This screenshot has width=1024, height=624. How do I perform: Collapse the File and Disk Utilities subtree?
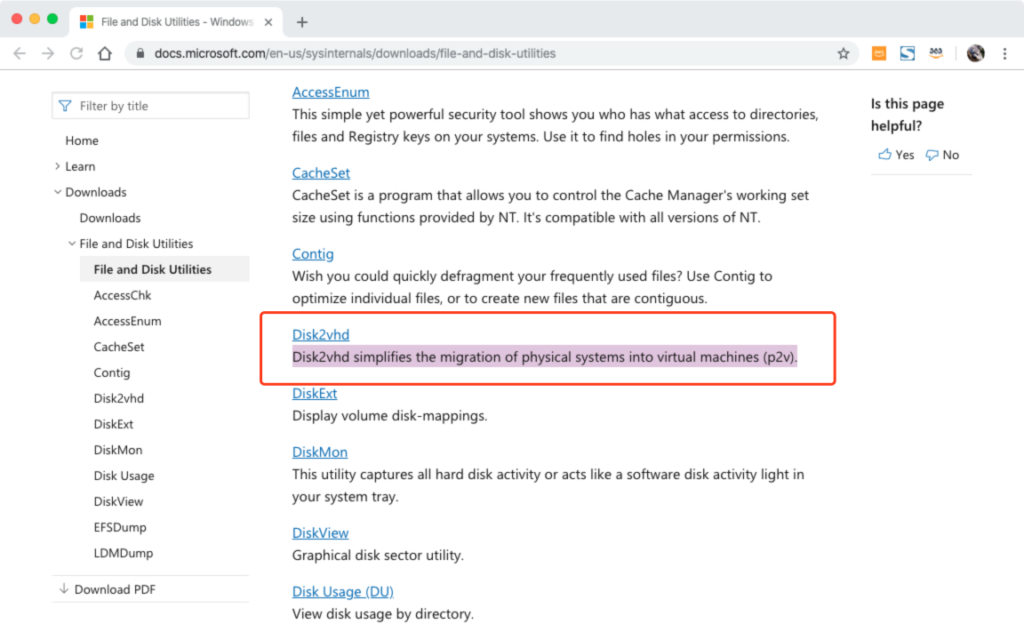click(72, 244)
